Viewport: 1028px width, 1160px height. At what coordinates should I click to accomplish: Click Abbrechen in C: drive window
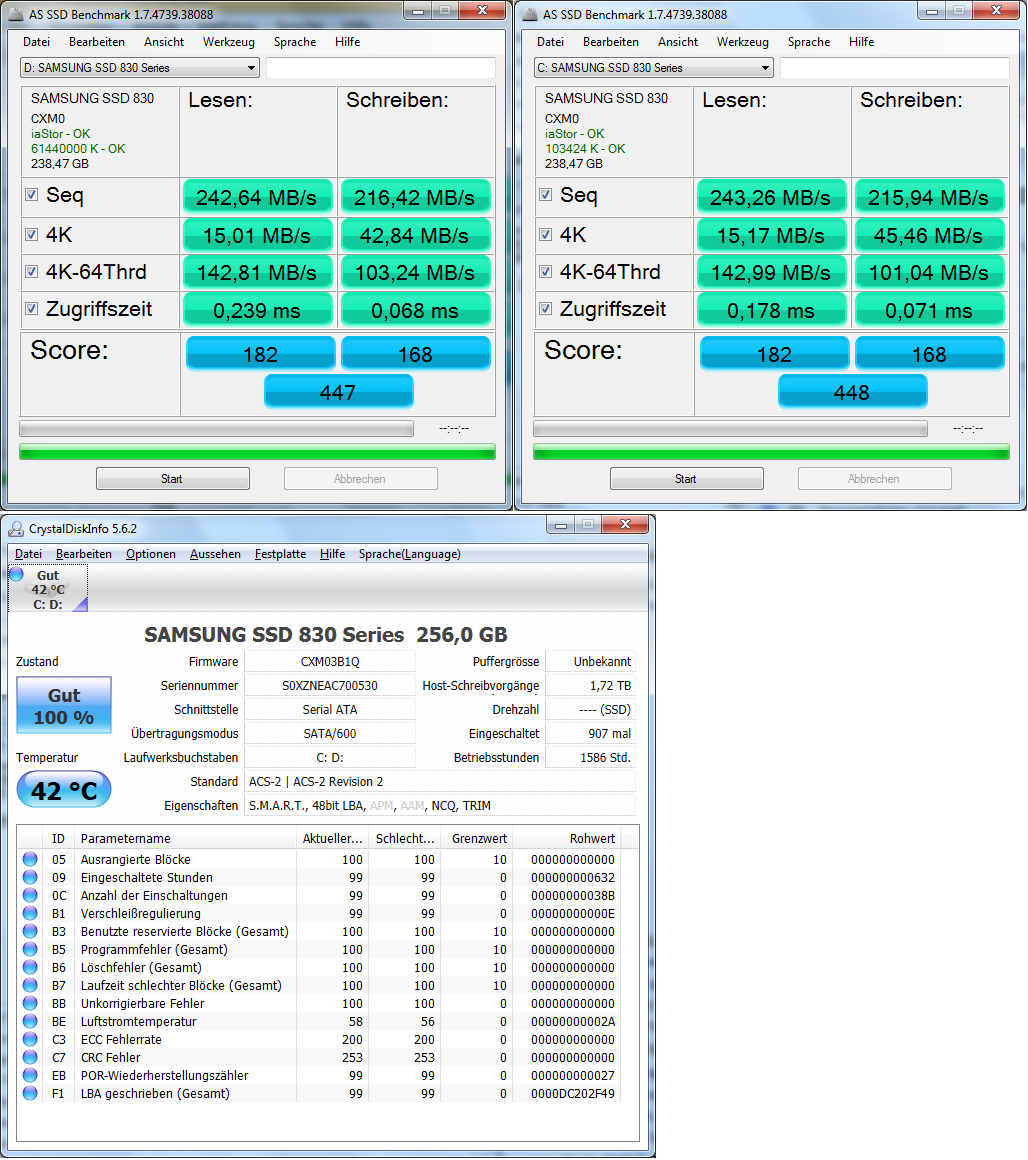(874, 479)
